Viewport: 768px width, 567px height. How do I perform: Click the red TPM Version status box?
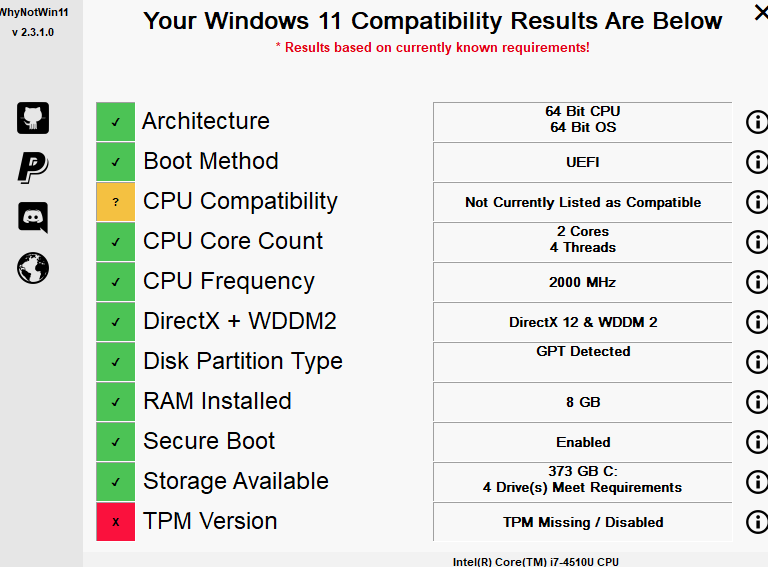tap(116, 522)
